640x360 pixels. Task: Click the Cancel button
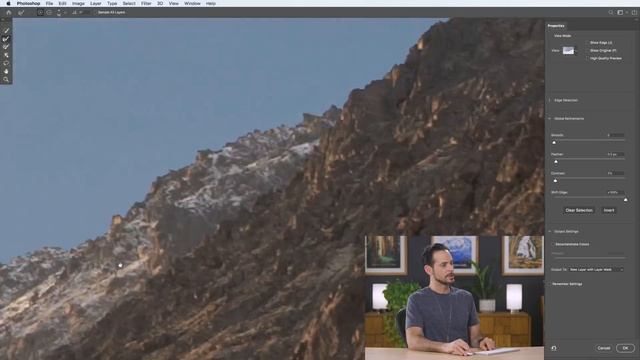[604, 348]
